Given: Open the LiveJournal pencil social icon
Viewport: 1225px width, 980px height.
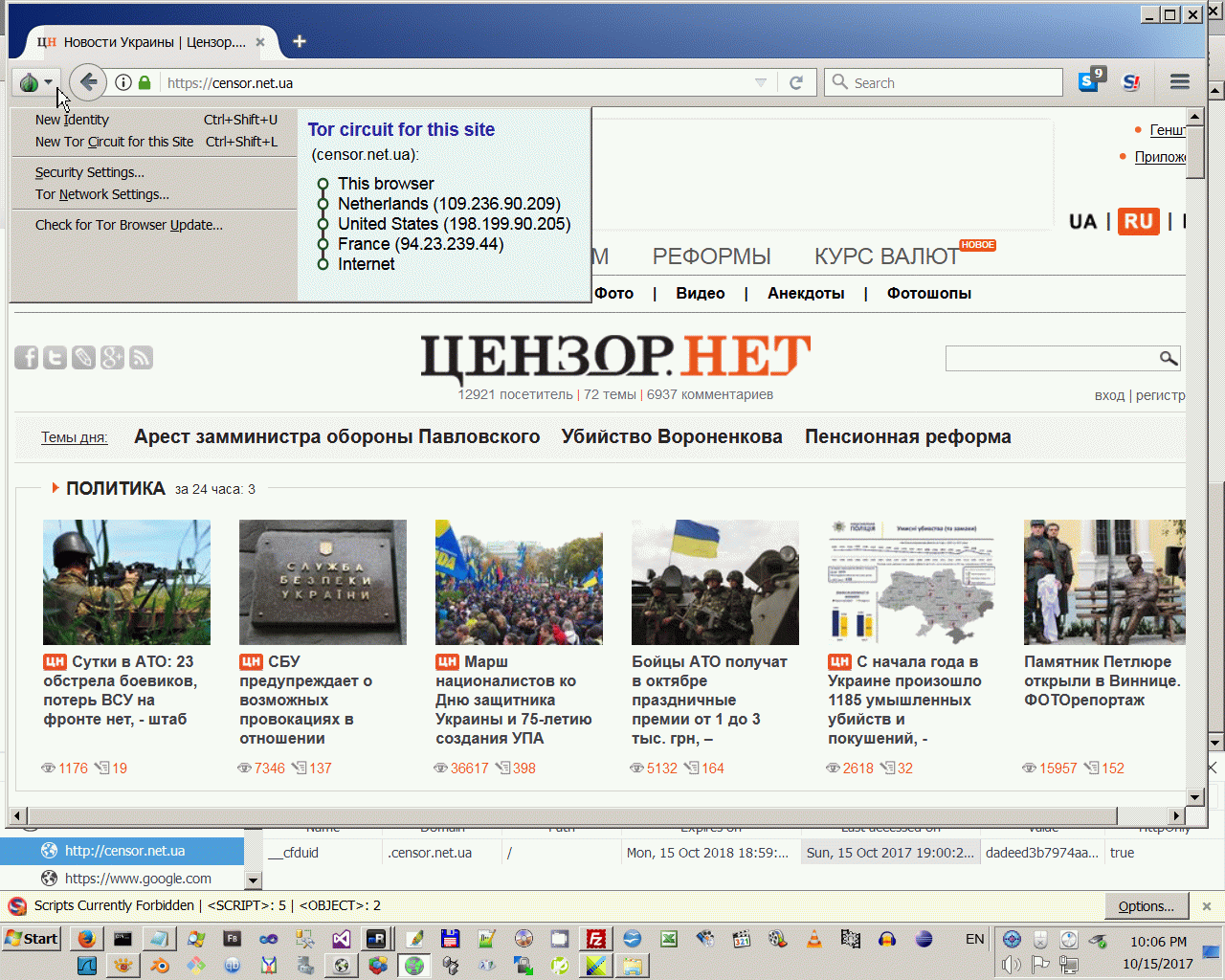Looking at the screenshot, I should [84, 358].
